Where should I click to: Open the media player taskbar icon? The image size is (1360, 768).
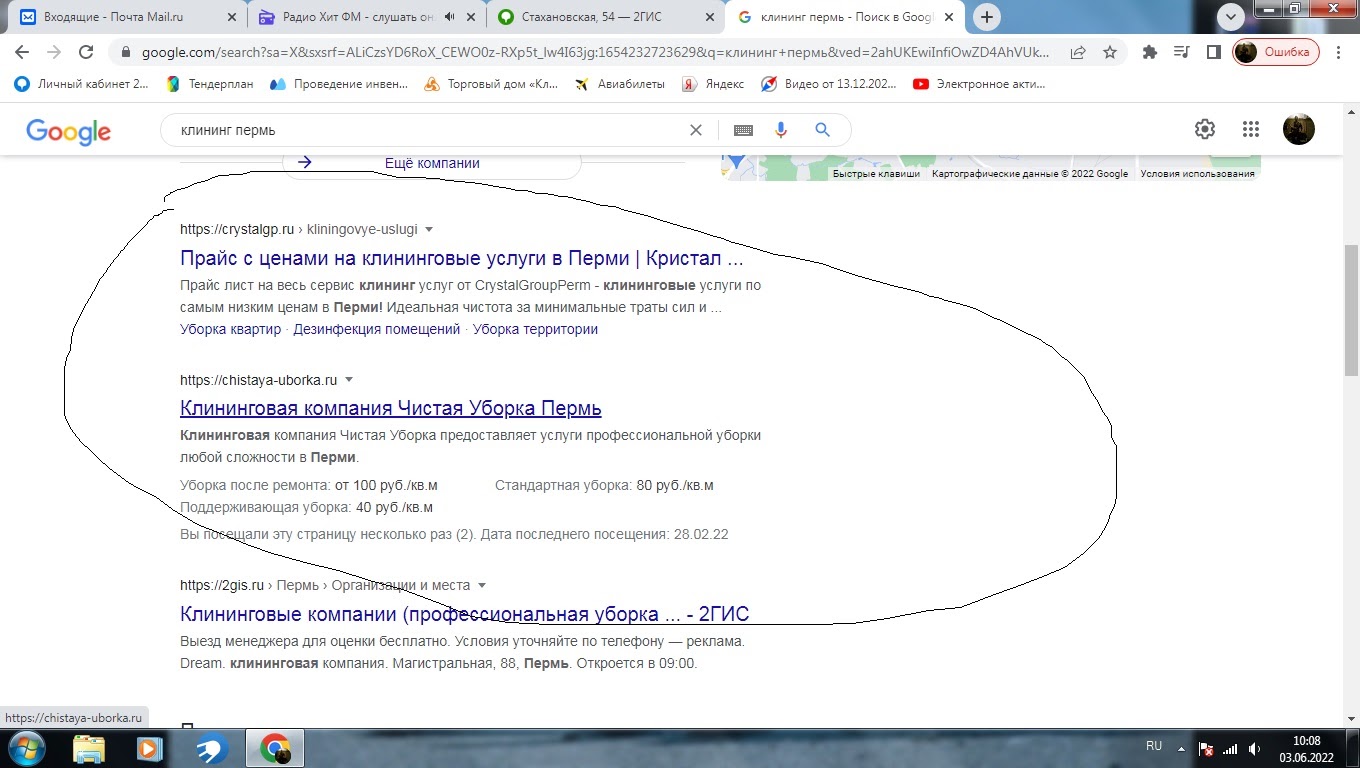coord(149,748)
